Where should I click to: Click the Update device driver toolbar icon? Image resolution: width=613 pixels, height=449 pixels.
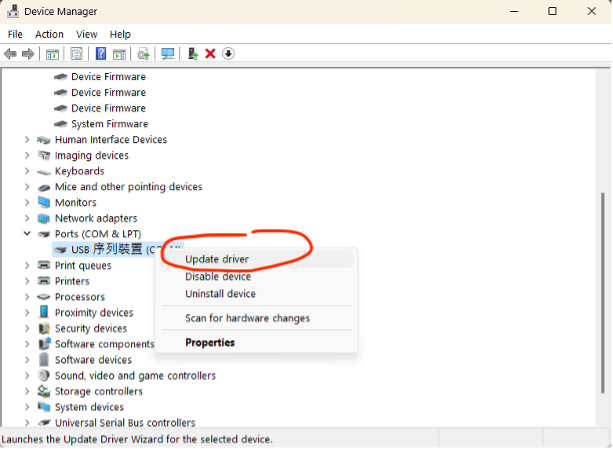tap(193, 54)
